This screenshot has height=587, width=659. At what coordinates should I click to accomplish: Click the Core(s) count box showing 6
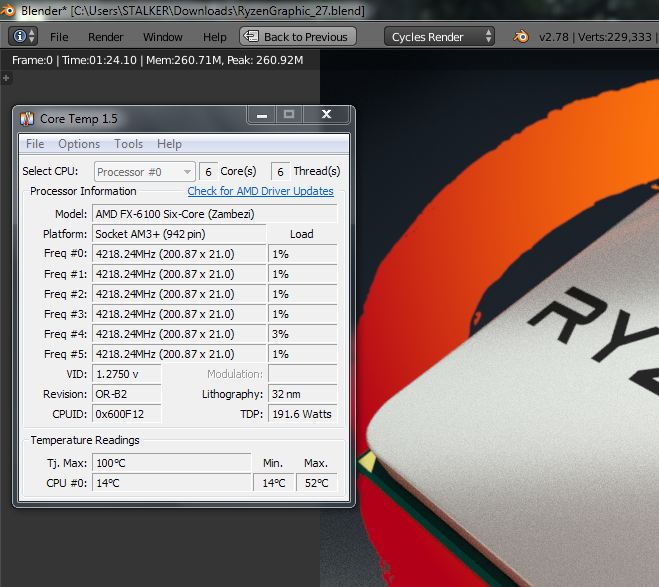click(208, 171)
